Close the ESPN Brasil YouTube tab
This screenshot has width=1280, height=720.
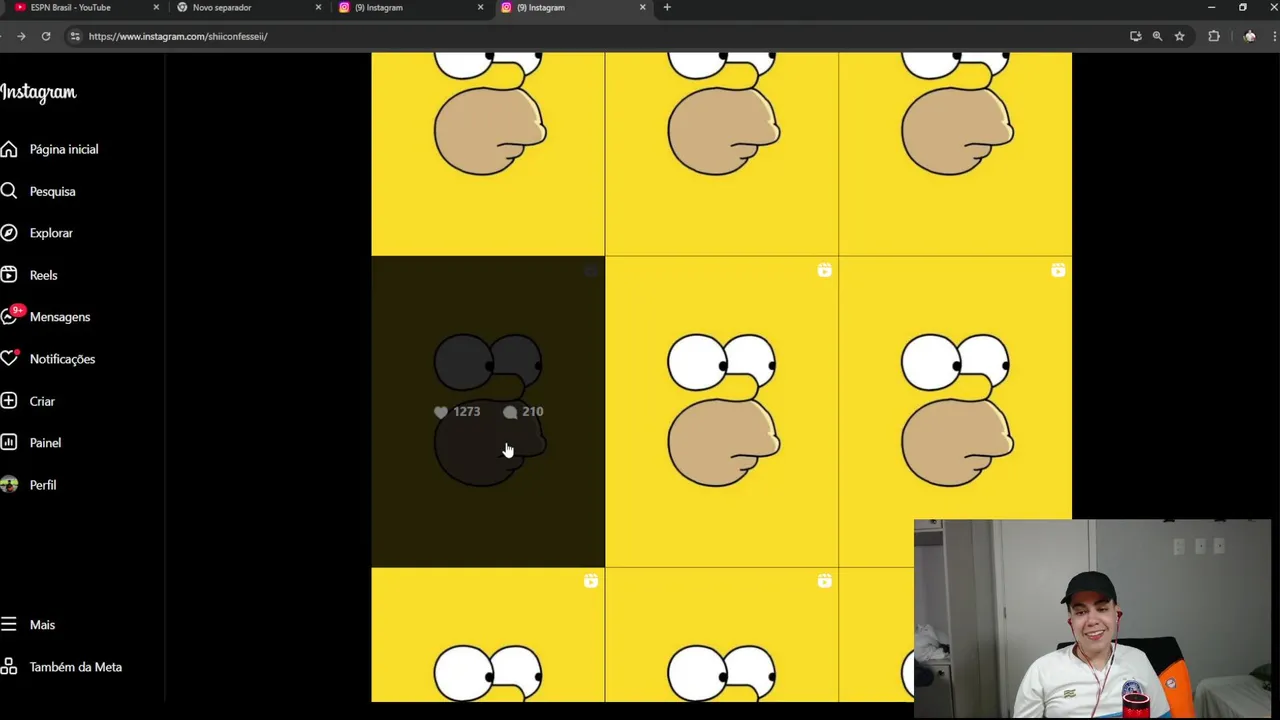(x=156, y=7)
